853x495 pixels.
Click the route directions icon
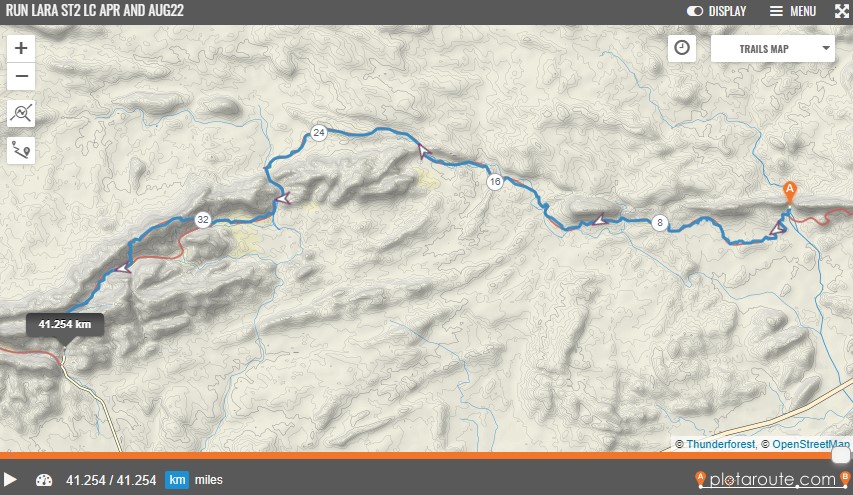[x=21, y=150]
